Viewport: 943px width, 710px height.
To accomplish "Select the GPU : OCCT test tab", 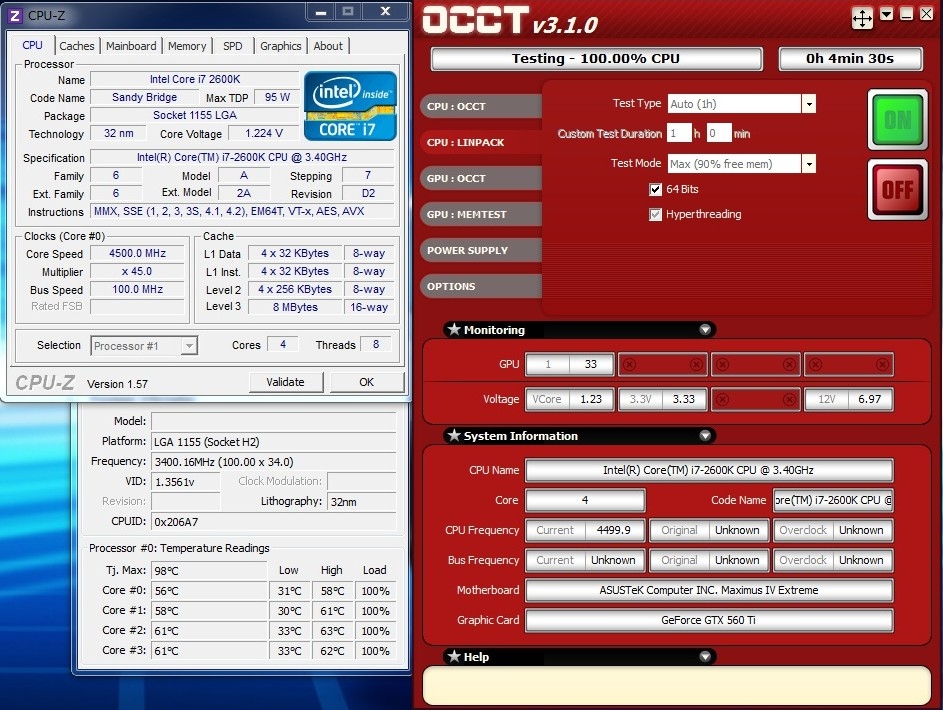I will coord(481,179).
